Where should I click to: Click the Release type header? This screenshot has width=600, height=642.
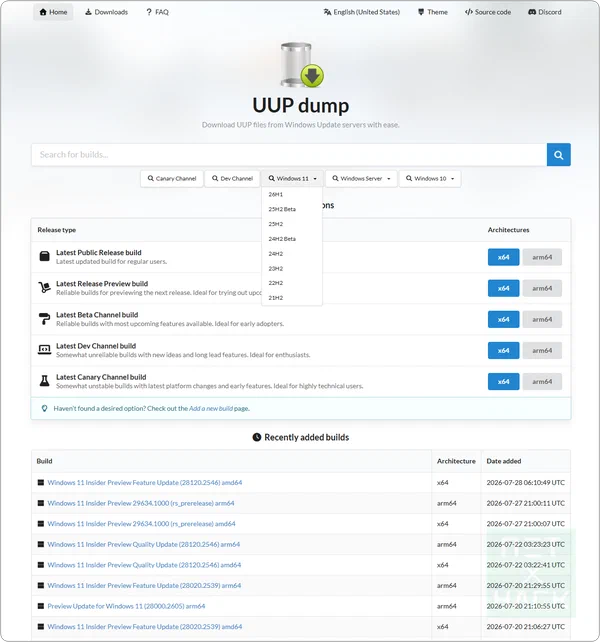click(x=57, y=230)
